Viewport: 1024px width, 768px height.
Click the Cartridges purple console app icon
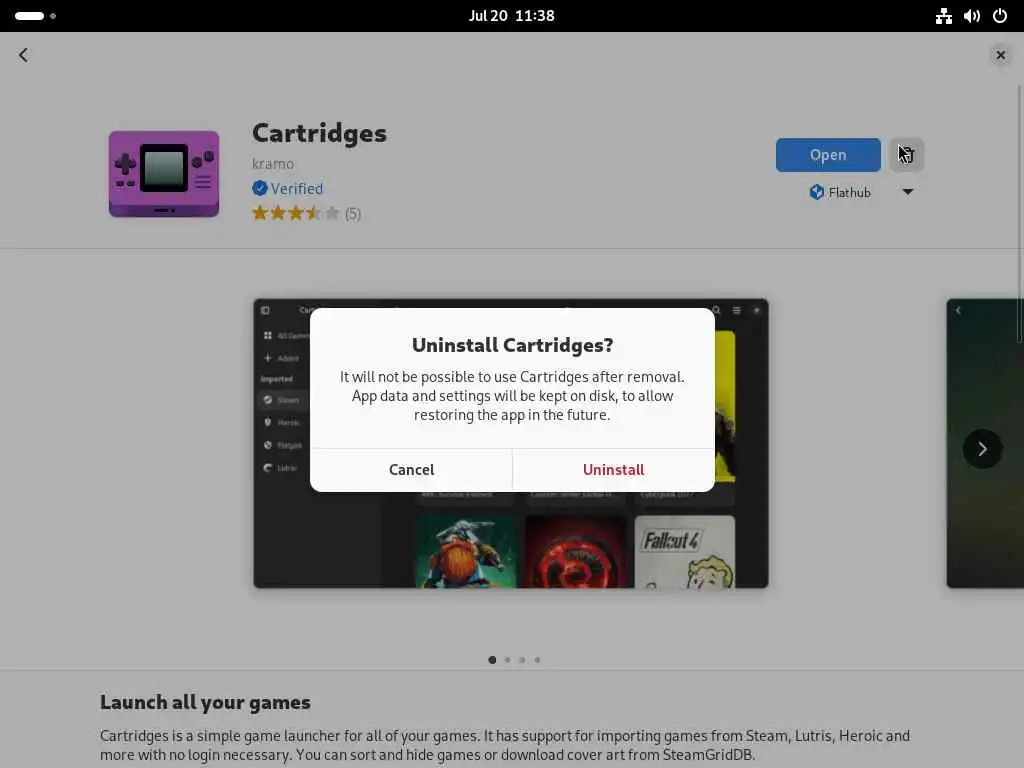(x=164, y=174)
